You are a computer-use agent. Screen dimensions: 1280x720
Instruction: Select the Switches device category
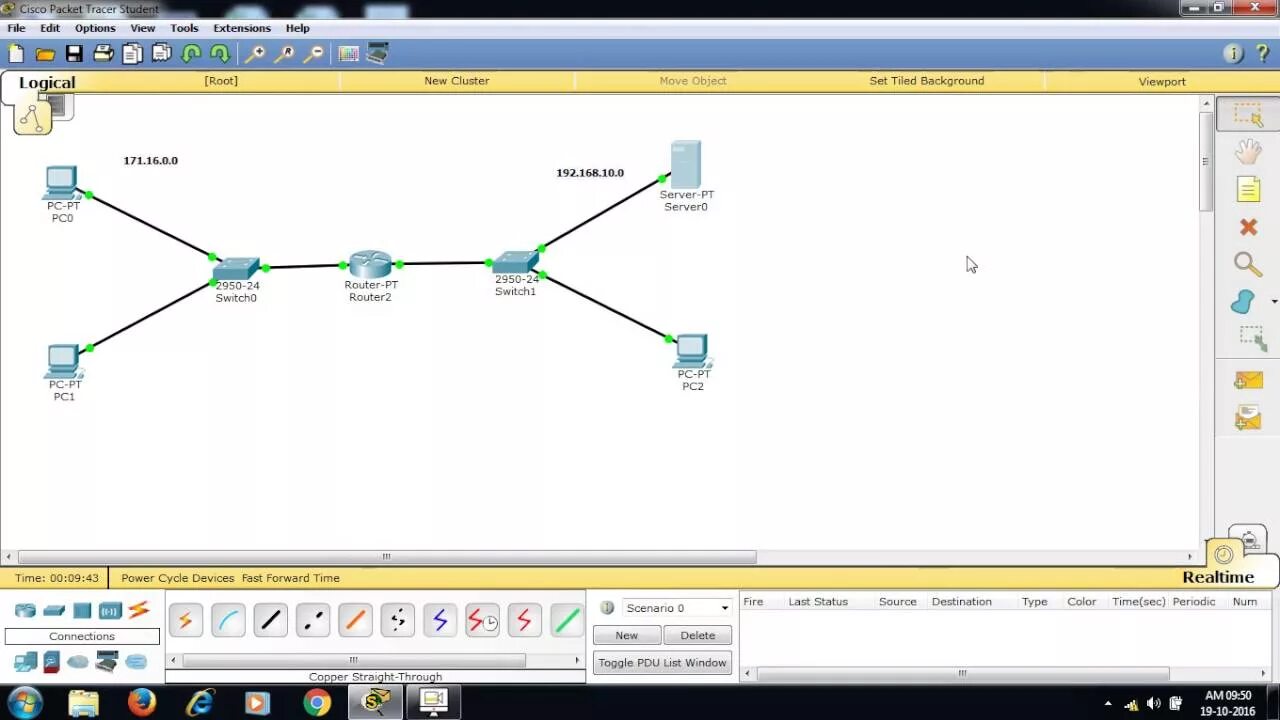[x=54, y=610]
